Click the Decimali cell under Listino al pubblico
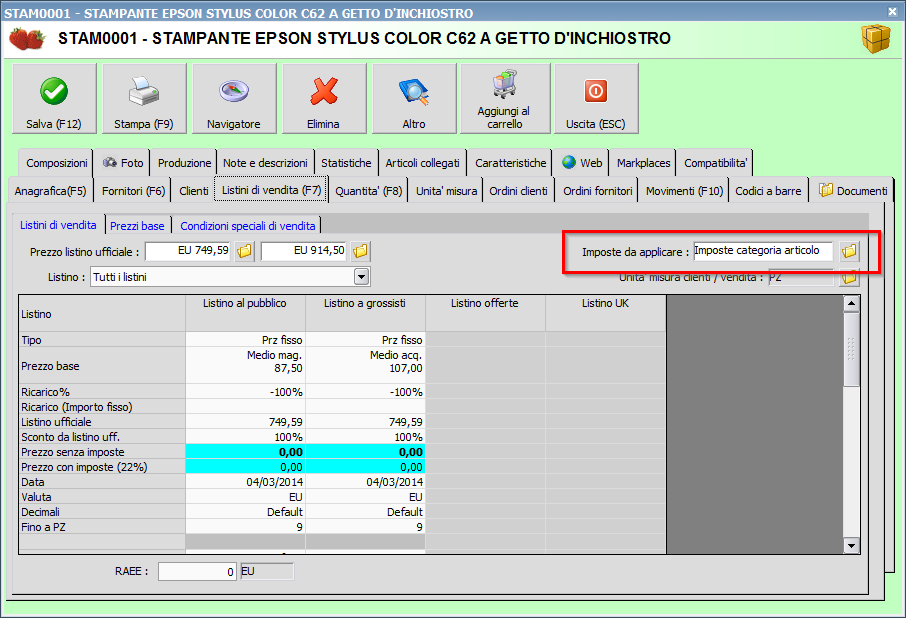 point(245,512)
